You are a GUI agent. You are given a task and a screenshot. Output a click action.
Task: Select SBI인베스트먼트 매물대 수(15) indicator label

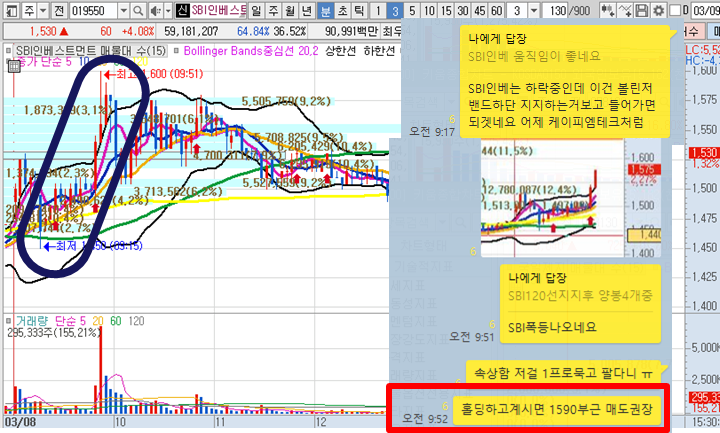(91, 51)
